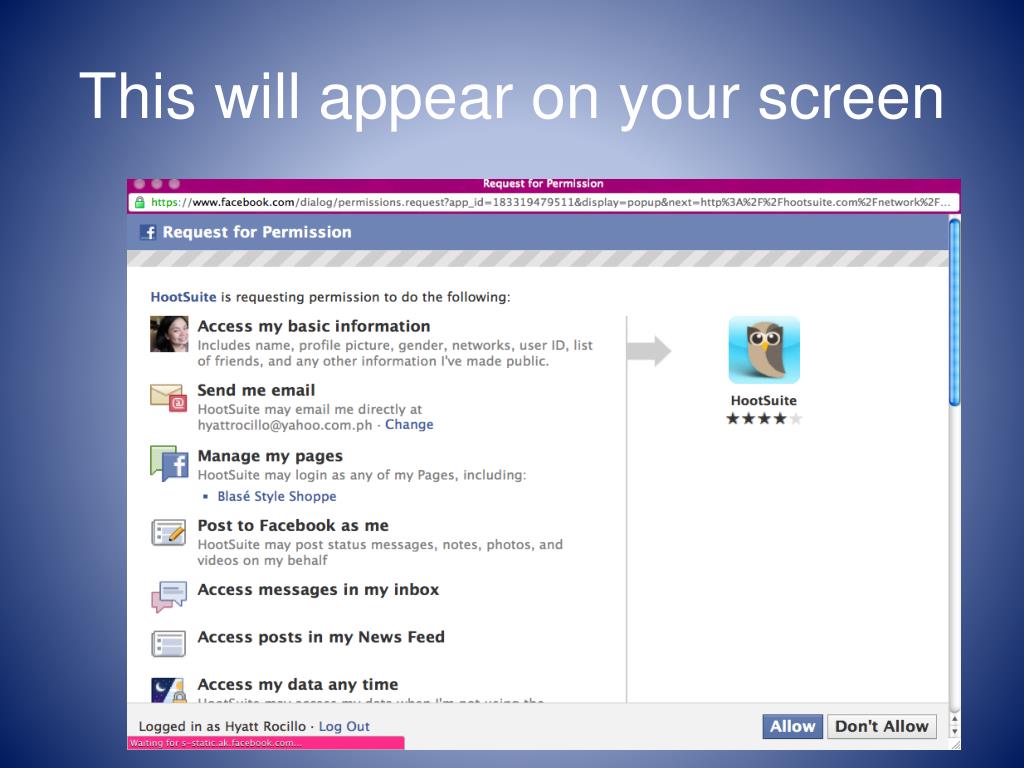
Task: Click the user profile picture thumbnail
Action: click(169, 334)
